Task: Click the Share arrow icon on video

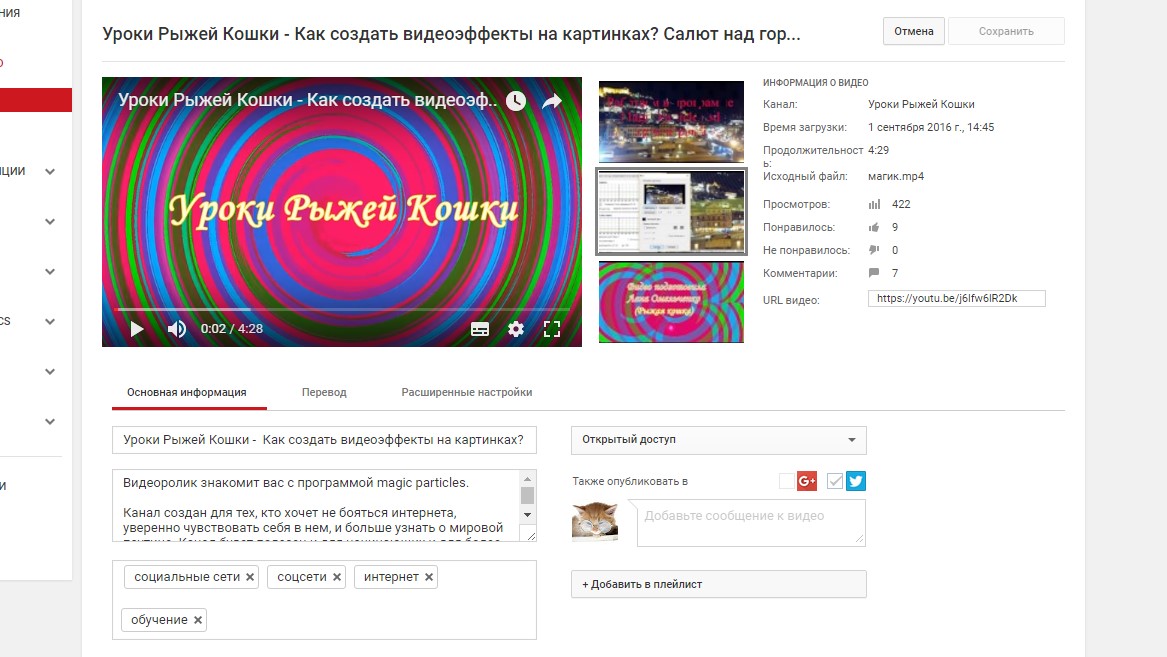Action: pyautogui.click(x=552, y=101)
